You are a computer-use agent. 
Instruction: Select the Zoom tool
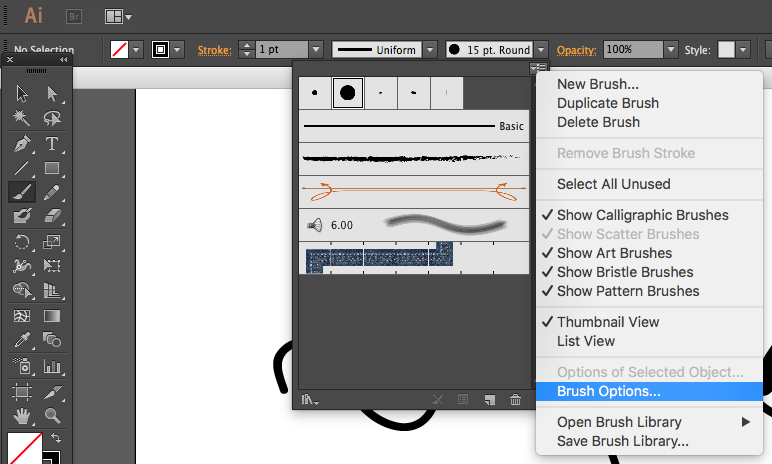tap(52, 415)
